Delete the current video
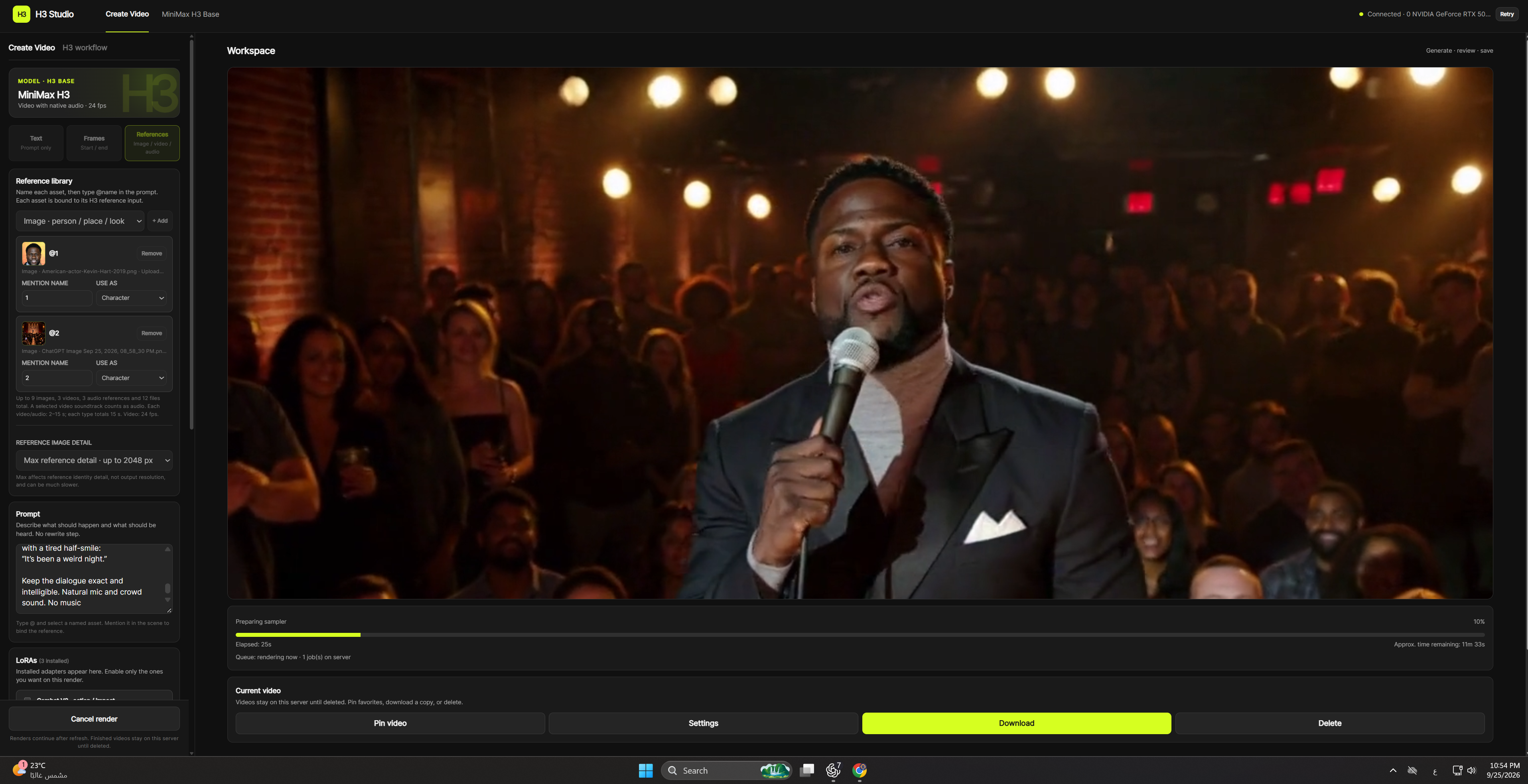 tap(1330, 723)
